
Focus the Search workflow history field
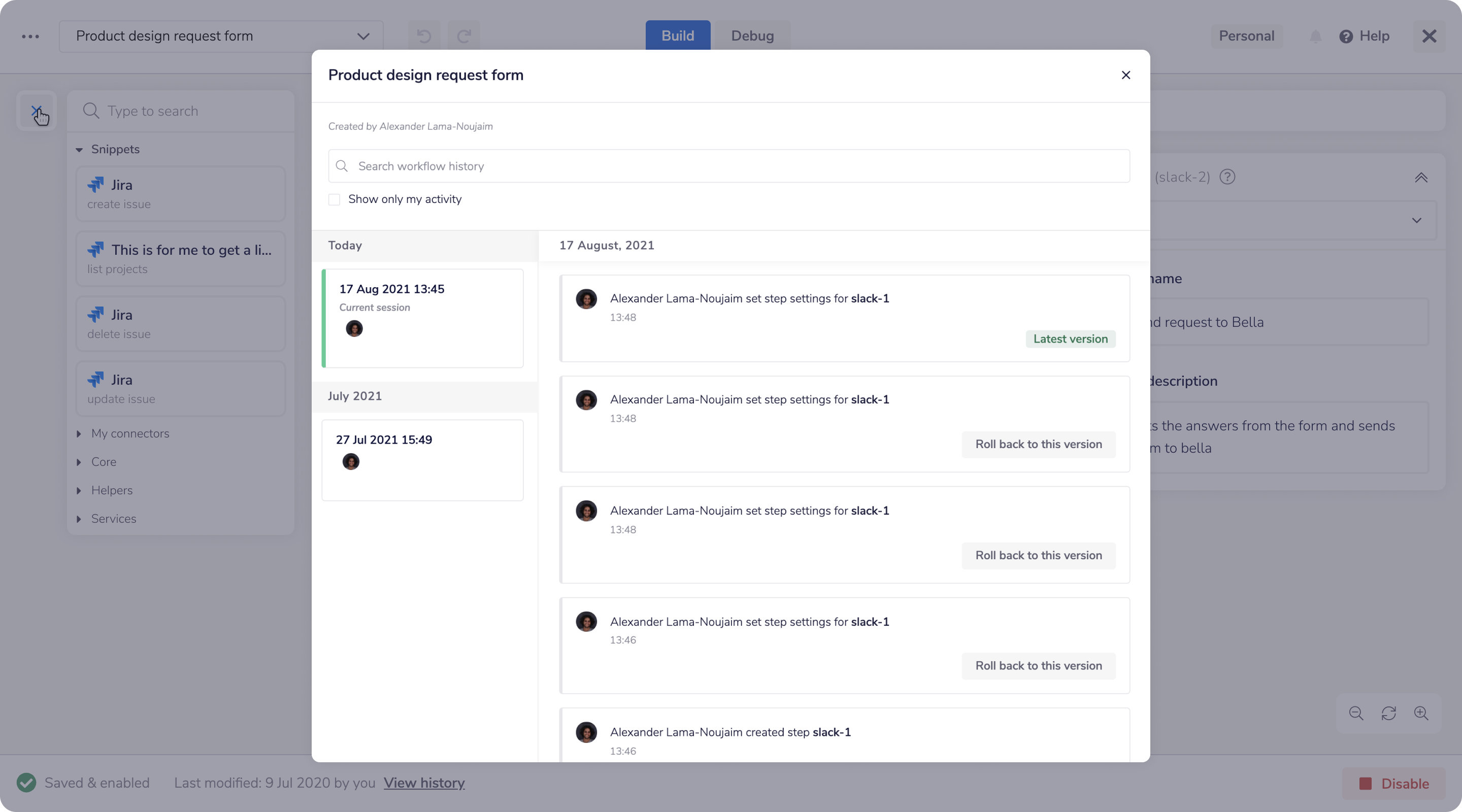pos(729,166)
